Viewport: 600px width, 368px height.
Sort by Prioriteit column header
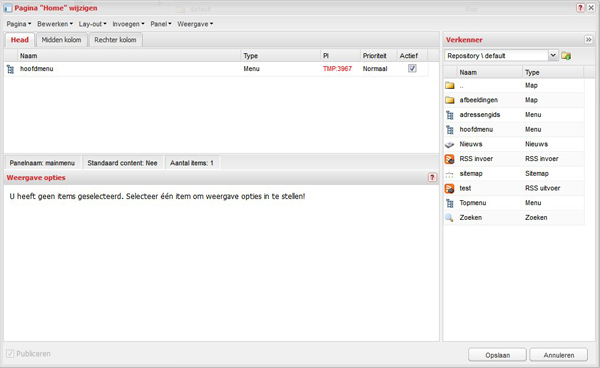tap(378, 56)
